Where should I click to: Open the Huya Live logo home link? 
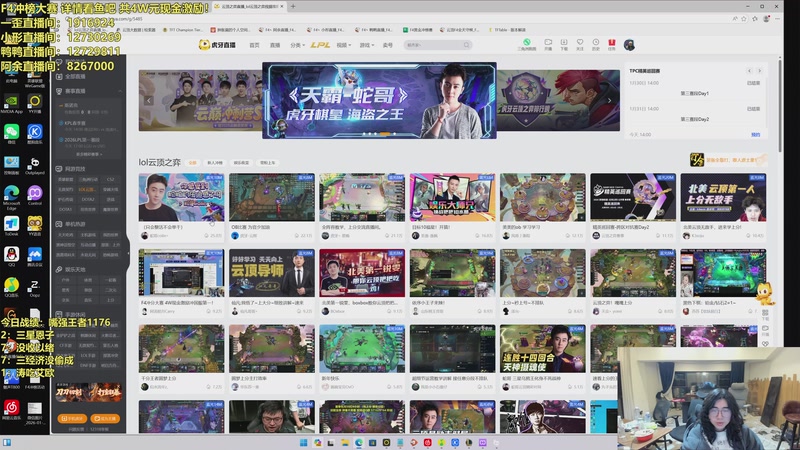217,45
